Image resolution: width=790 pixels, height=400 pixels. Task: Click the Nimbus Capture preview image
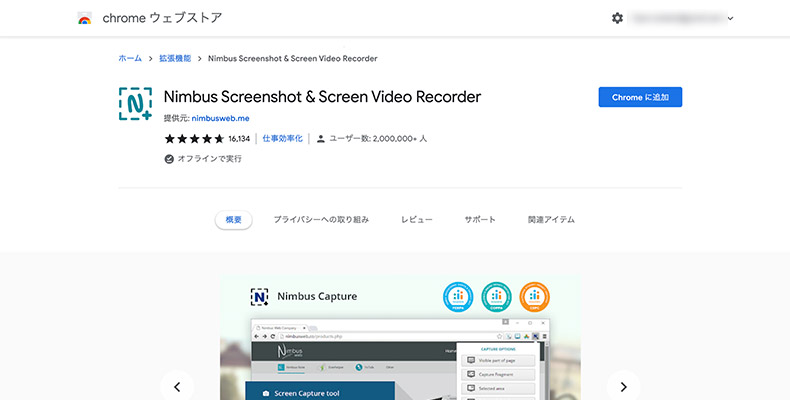tap(400, 337)
